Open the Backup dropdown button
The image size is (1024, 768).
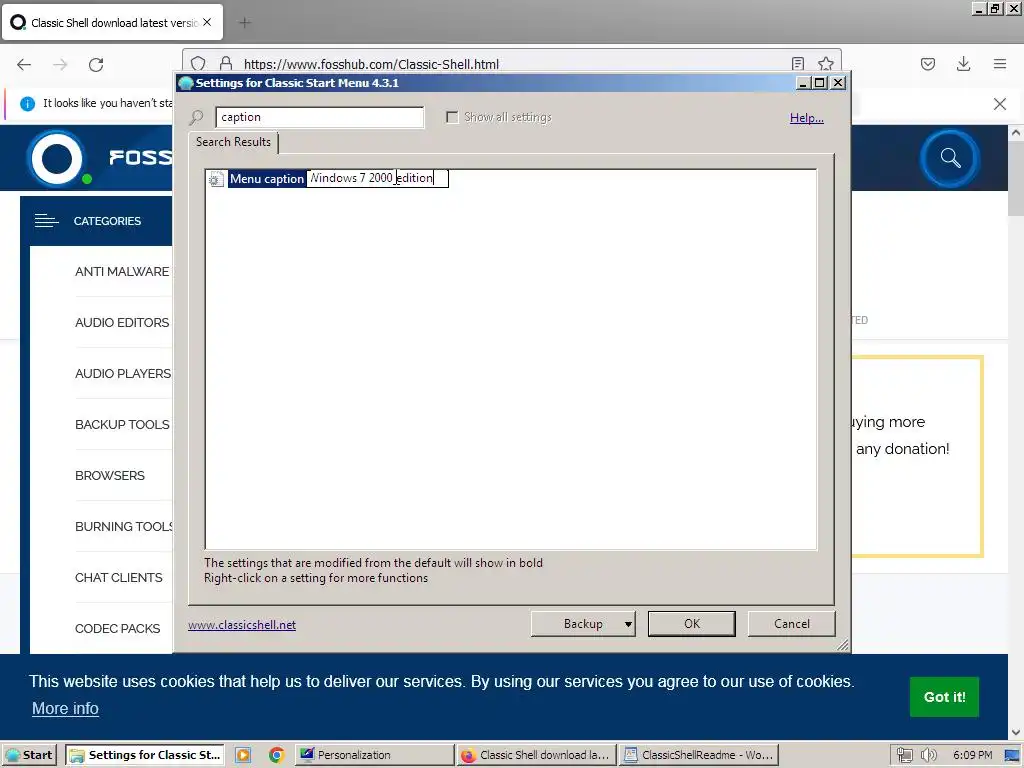tap(583, 624)
